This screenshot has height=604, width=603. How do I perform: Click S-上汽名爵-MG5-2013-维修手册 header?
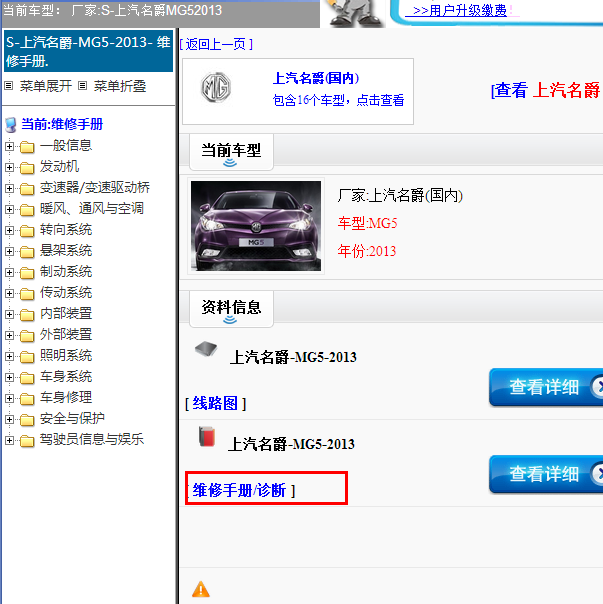(x=88, y=51)
